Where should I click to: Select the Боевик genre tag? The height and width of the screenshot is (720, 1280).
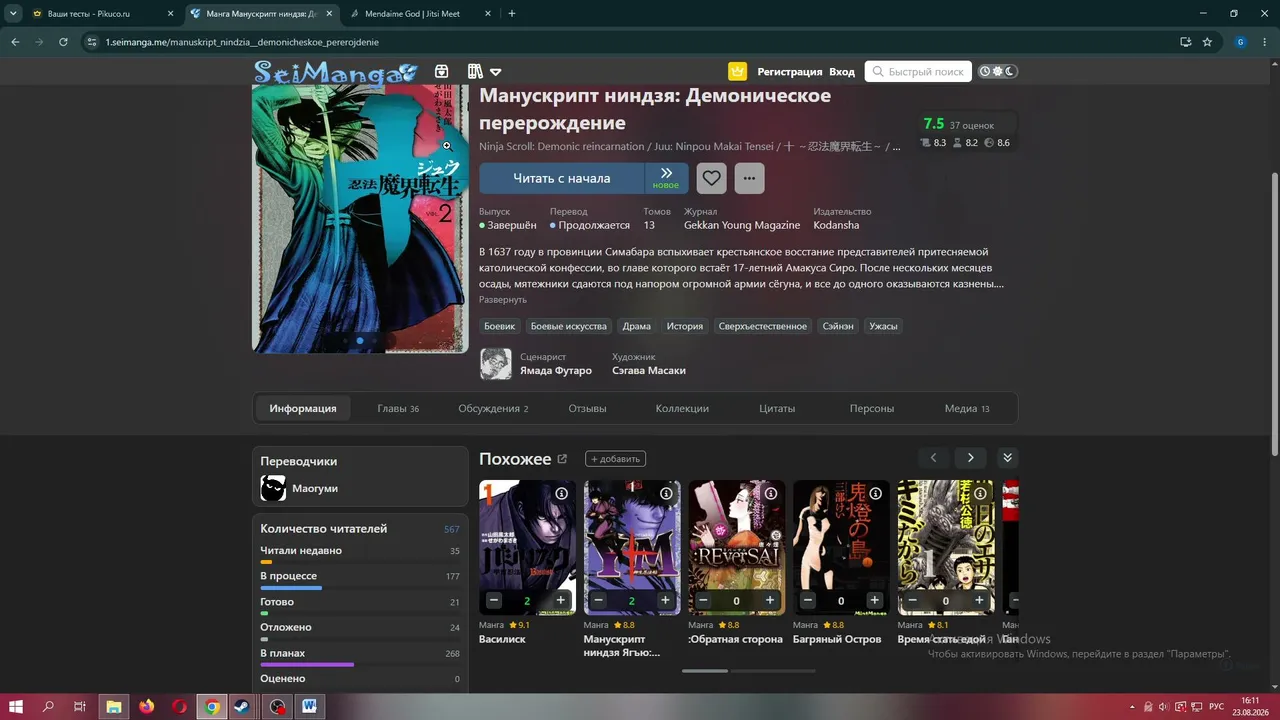click(x=499, y=326)
